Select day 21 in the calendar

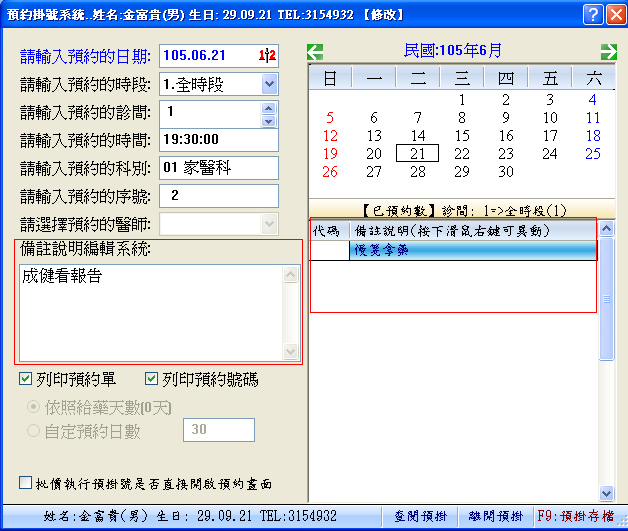click(418, 153)
